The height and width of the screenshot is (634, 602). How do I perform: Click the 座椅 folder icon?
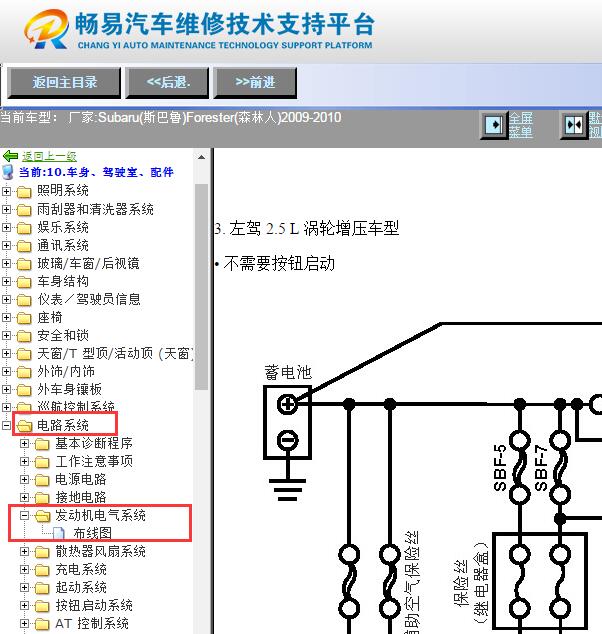(x=24, y=318)
